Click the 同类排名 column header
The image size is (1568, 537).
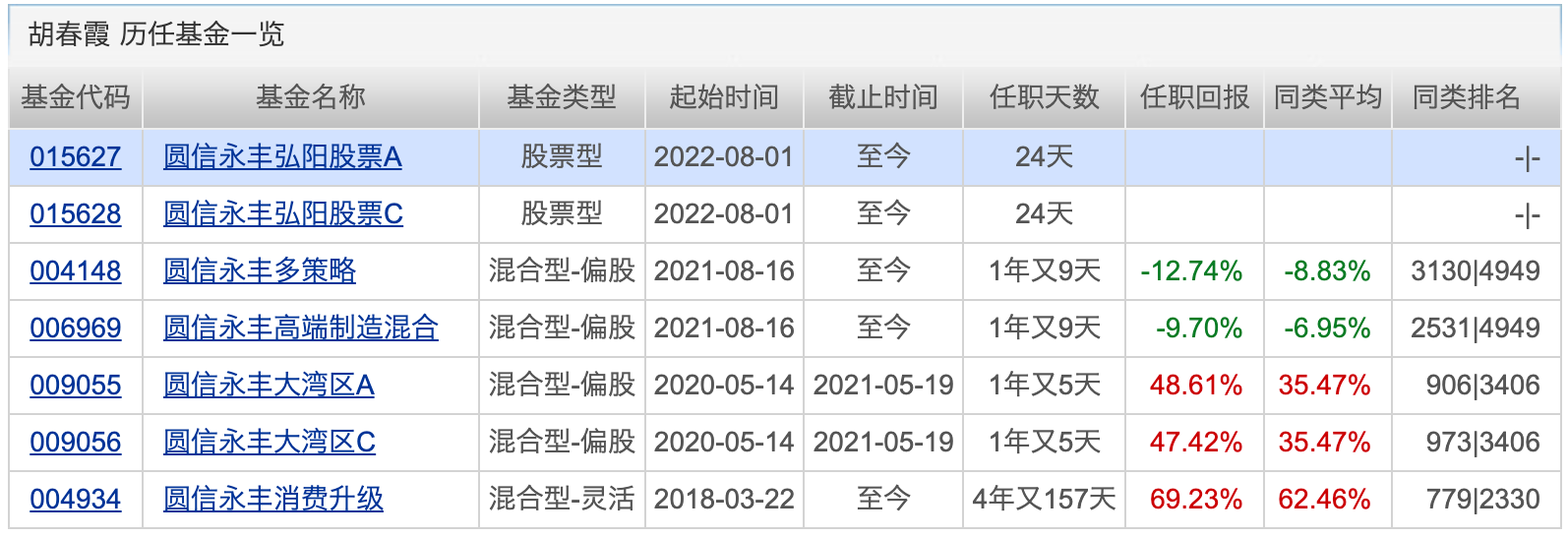(x=1467, y=97)
